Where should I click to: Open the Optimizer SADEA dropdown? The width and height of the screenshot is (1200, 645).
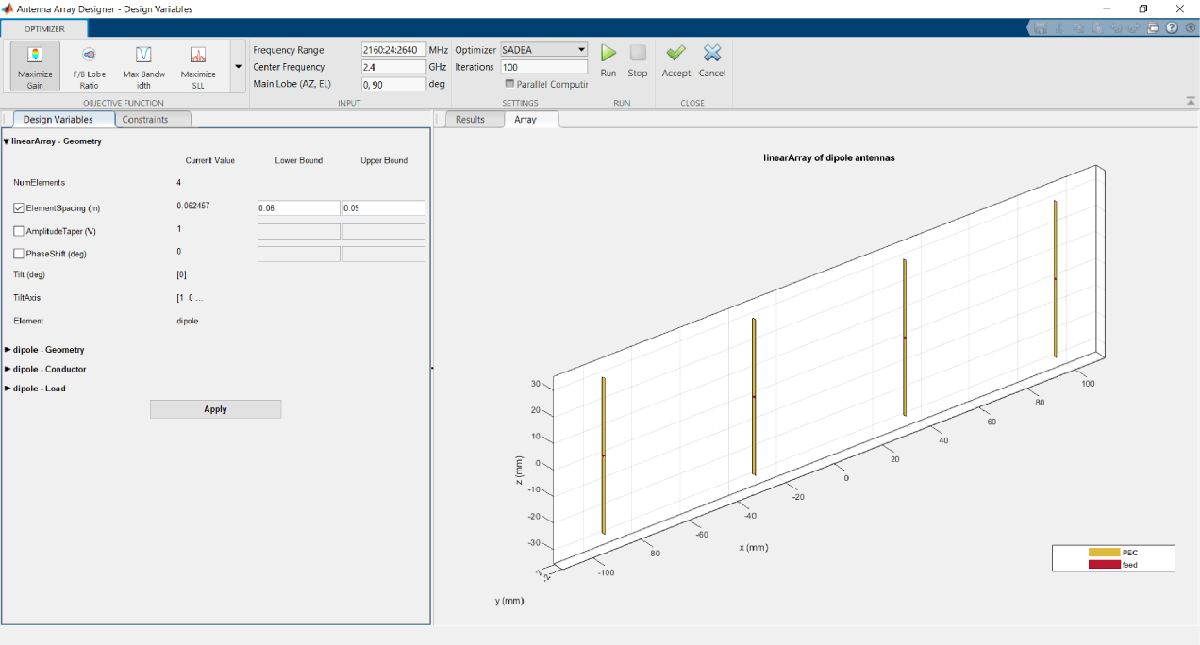click(544, 49)
